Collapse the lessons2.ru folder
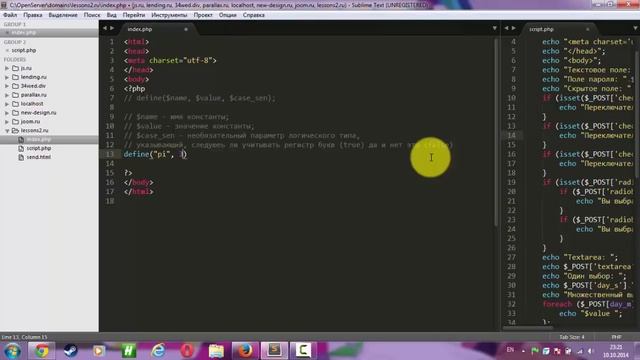The image size is (640, 360). (7, 131)
